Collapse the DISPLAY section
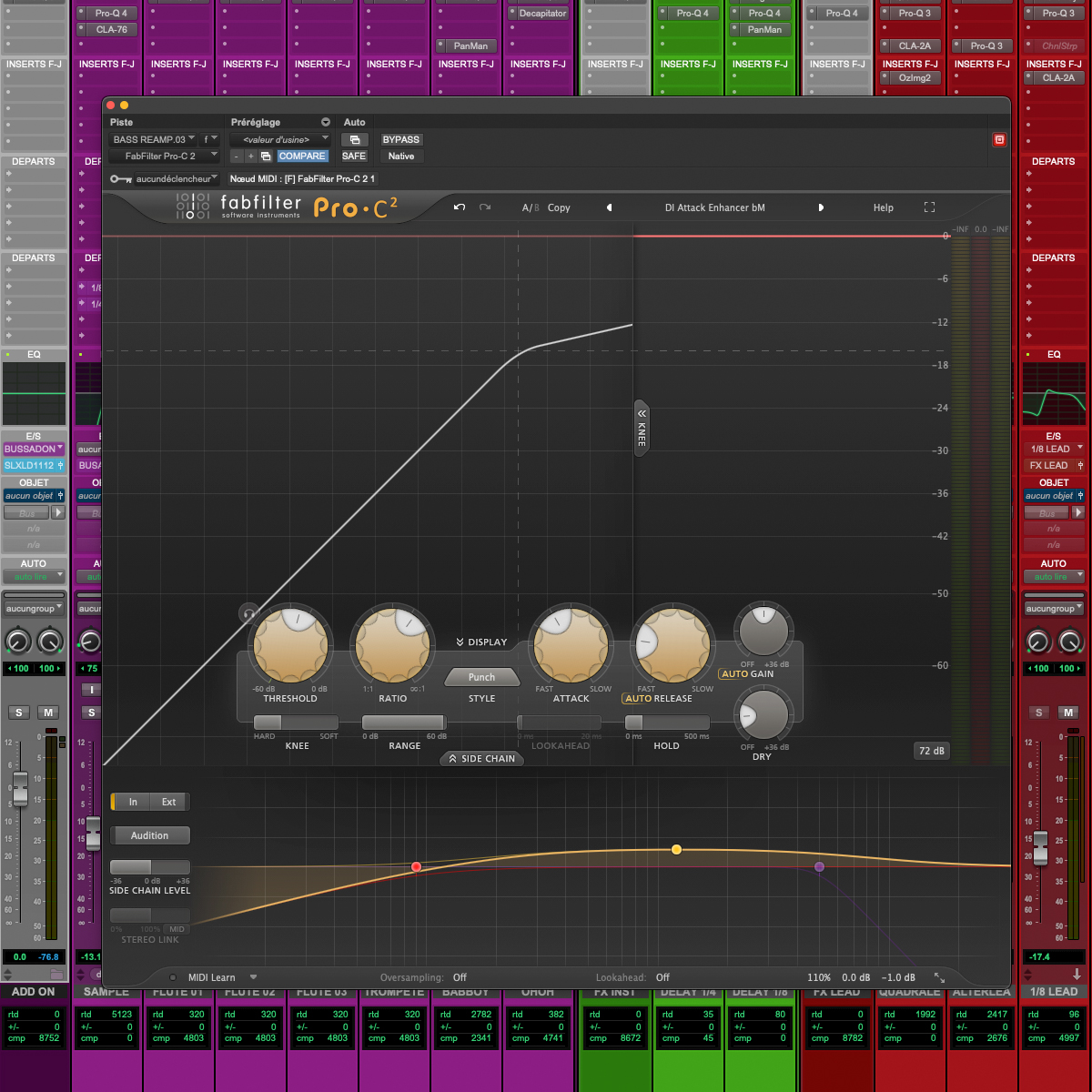 481,642
